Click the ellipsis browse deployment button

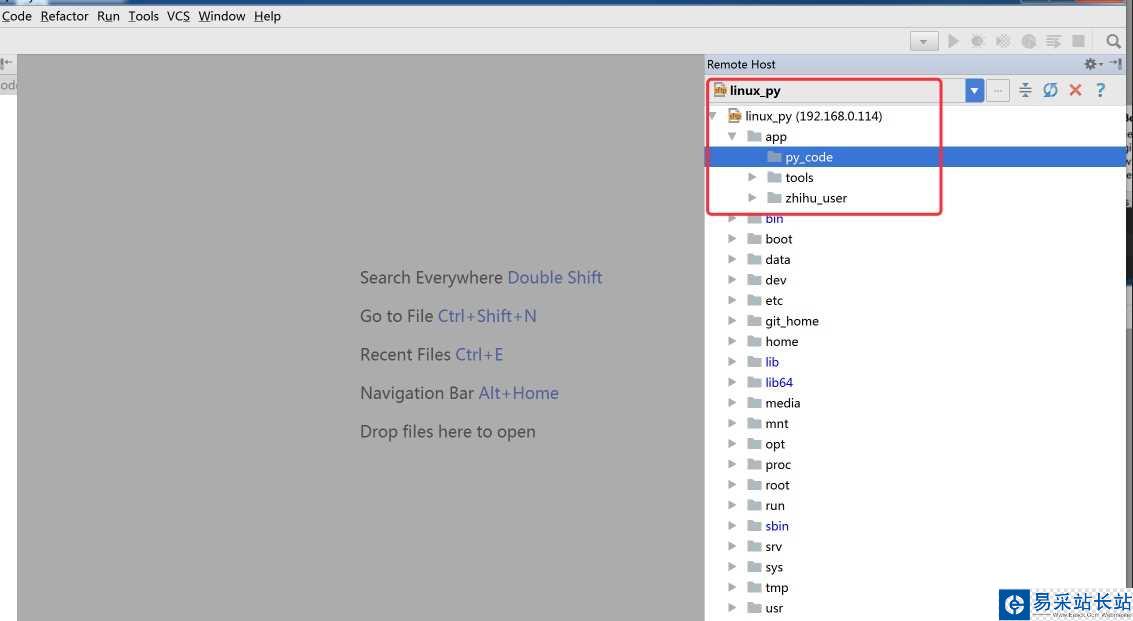point(998,90)
